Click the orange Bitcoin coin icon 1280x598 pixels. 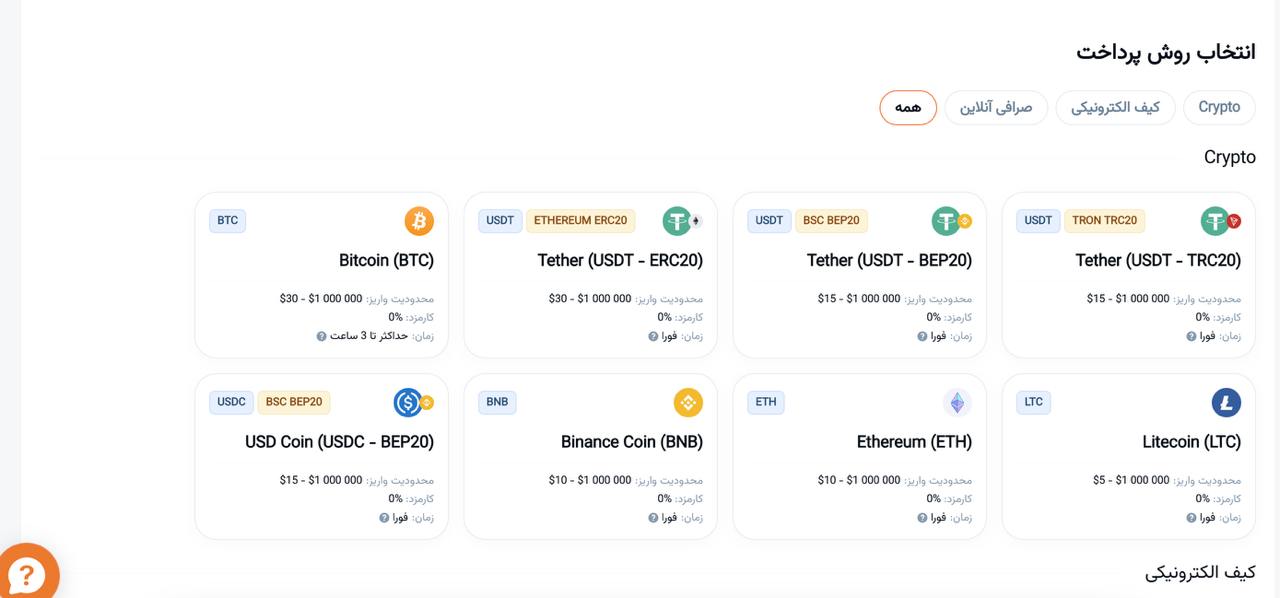[x=419, y=221]
